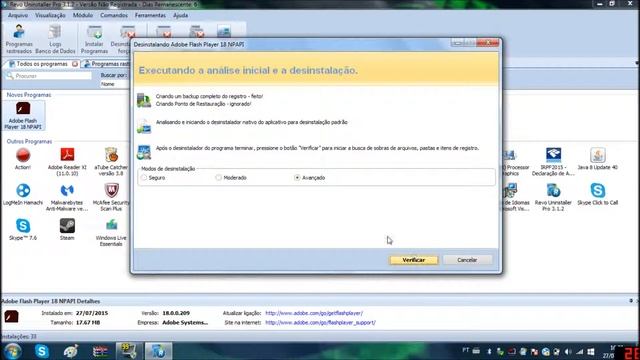Viewport: 640px width, 360px height.
Task: Open the Arquivo menu
Action: point(18,15)
